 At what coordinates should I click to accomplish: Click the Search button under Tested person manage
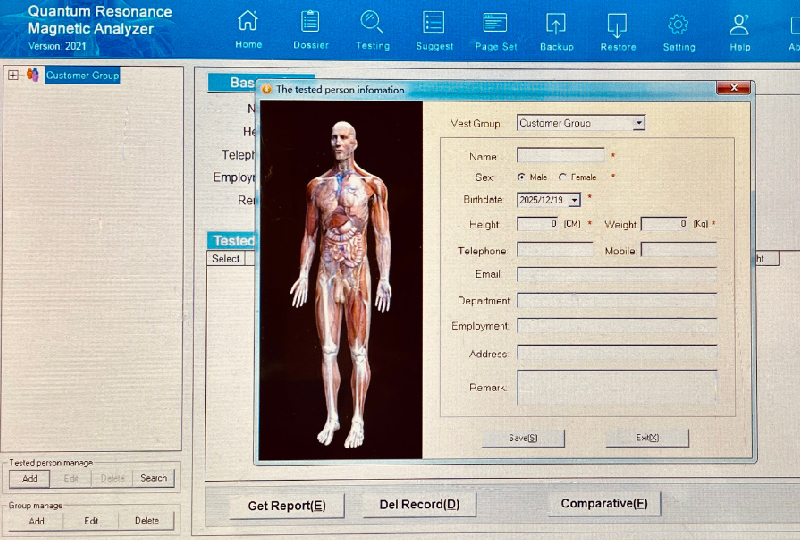[x=154, y=479]
